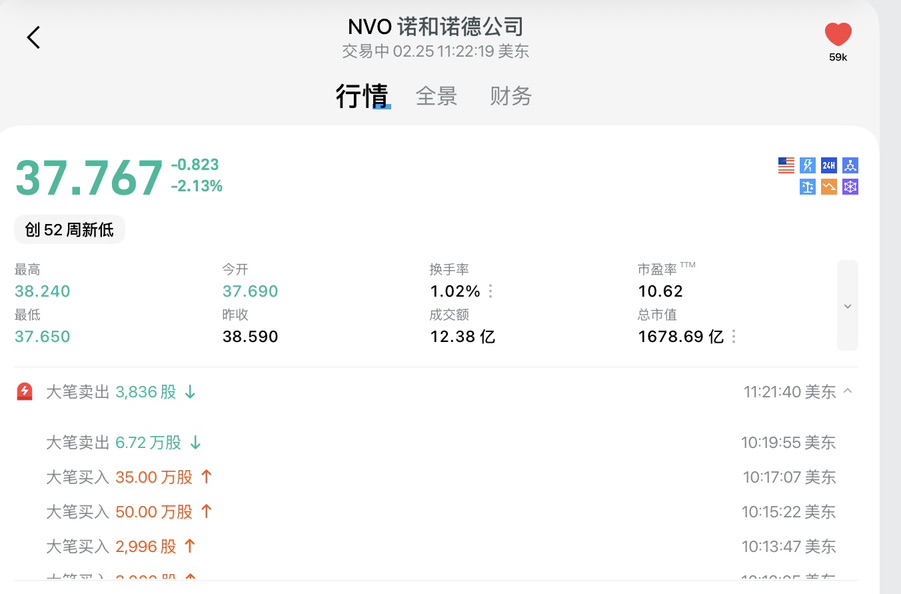This screenshot has width=901, height=594.
Task: Click the purple hexagon web icon
Action: tap(850, 187)
